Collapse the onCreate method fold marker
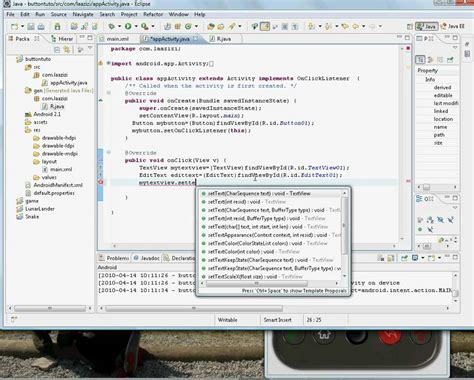 (108, 93)
